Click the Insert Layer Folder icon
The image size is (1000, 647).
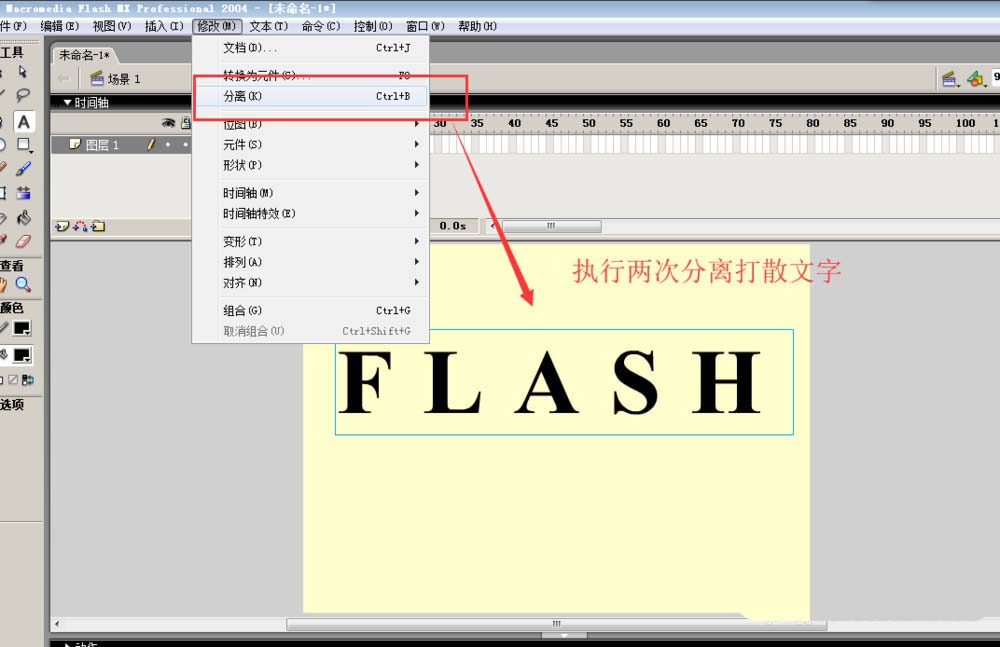98,226
